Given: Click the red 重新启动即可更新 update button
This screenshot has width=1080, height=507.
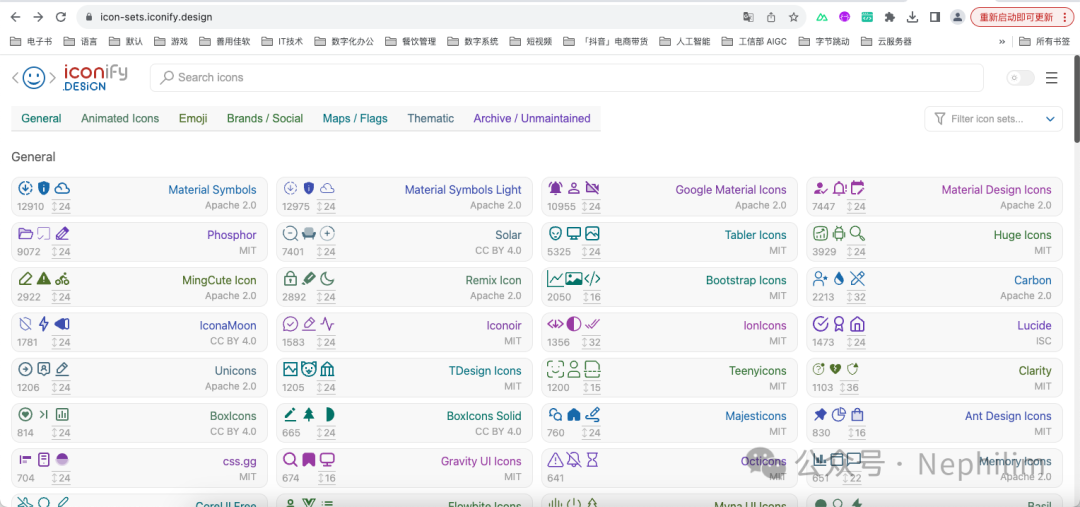Looking at the screenshot, I should tap(1021, 17).
